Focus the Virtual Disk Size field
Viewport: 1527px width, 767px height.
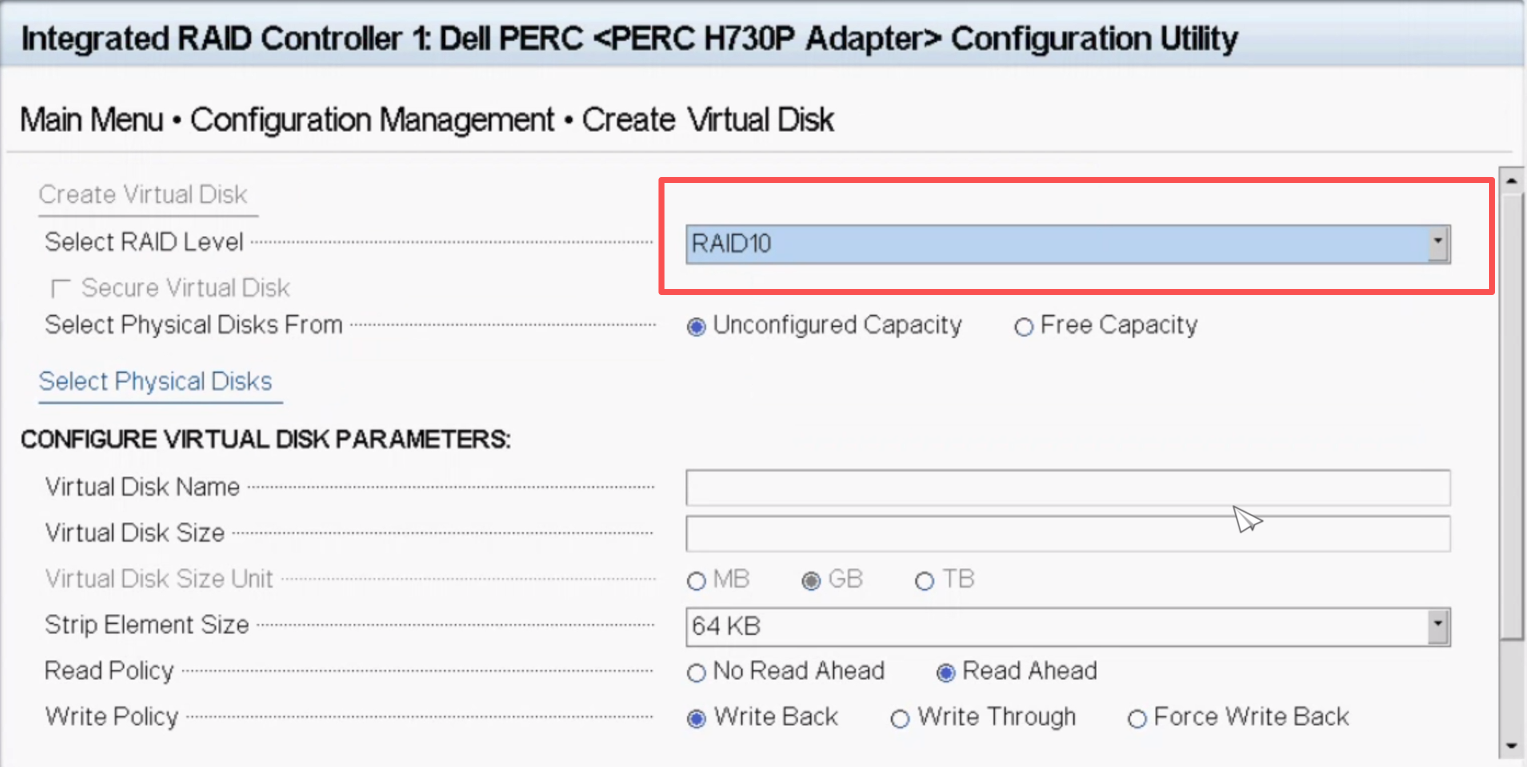coord(1067,534)
